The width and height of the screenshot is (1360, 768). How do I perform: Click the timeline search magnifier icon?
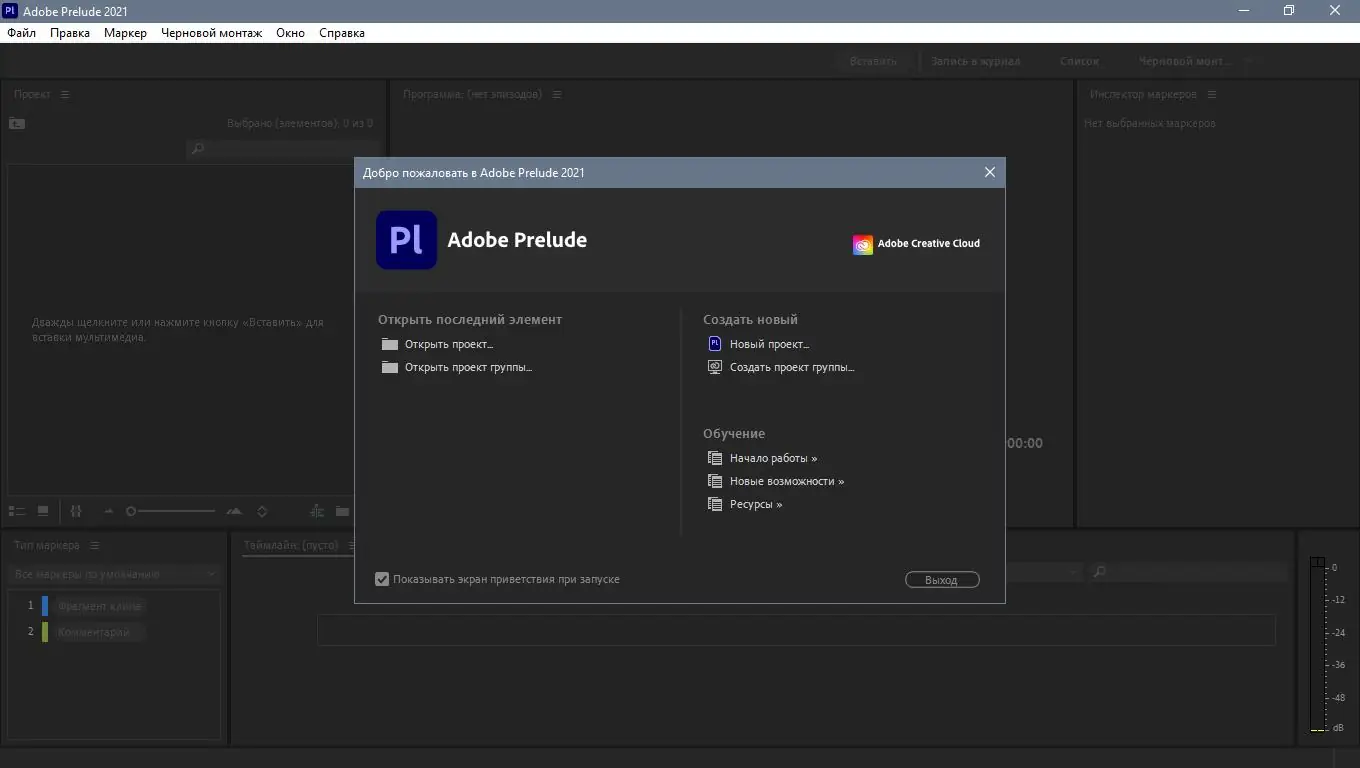pos(1099,572)
